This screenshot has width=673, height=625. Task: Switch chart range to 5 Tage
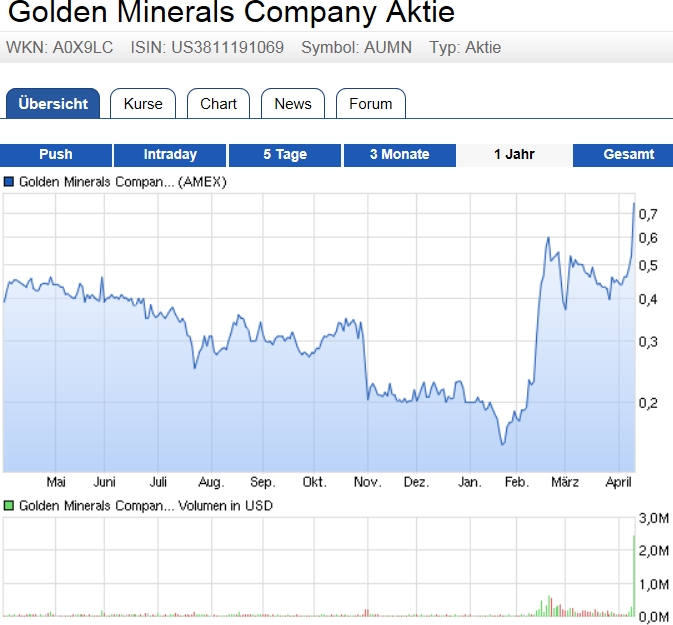285,155
